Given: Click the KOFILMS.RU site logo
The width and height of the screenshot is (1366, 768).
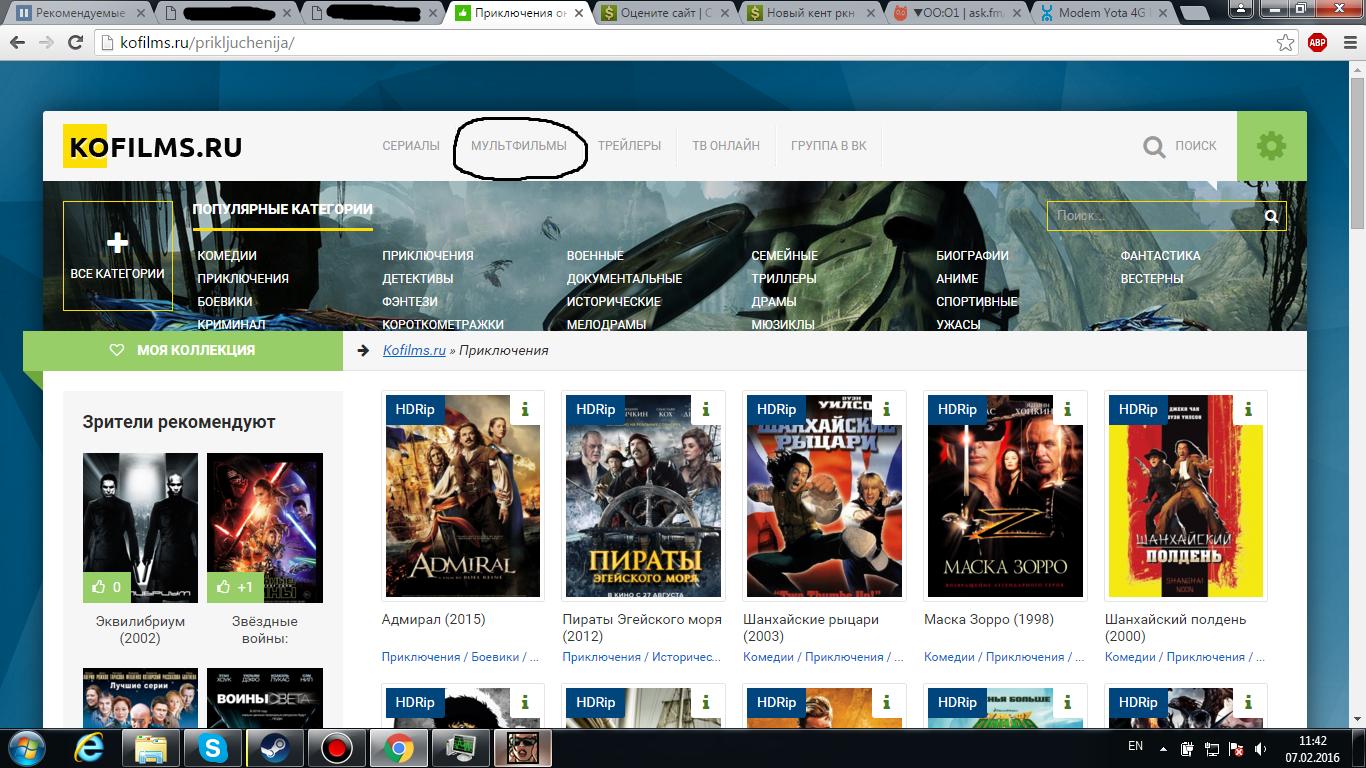Looking at the screenshot, I should point(153,147).
